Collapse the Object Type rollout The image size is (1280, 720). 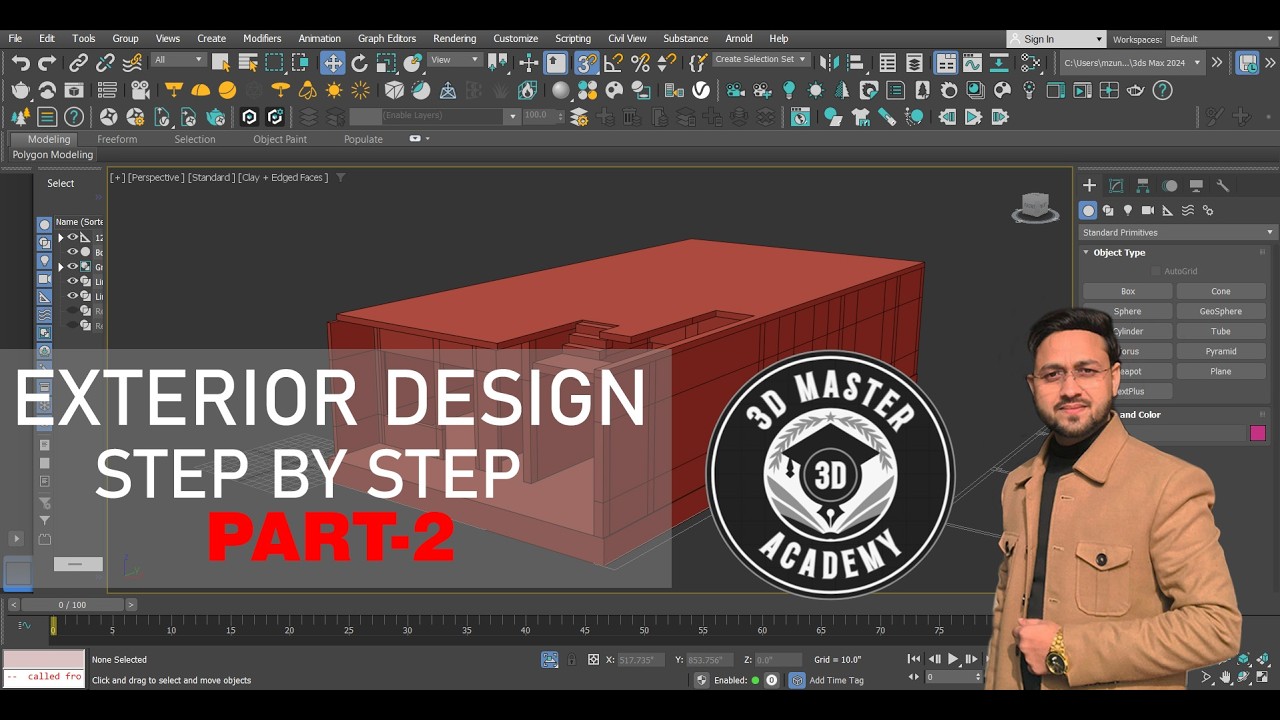point(1118,253)
